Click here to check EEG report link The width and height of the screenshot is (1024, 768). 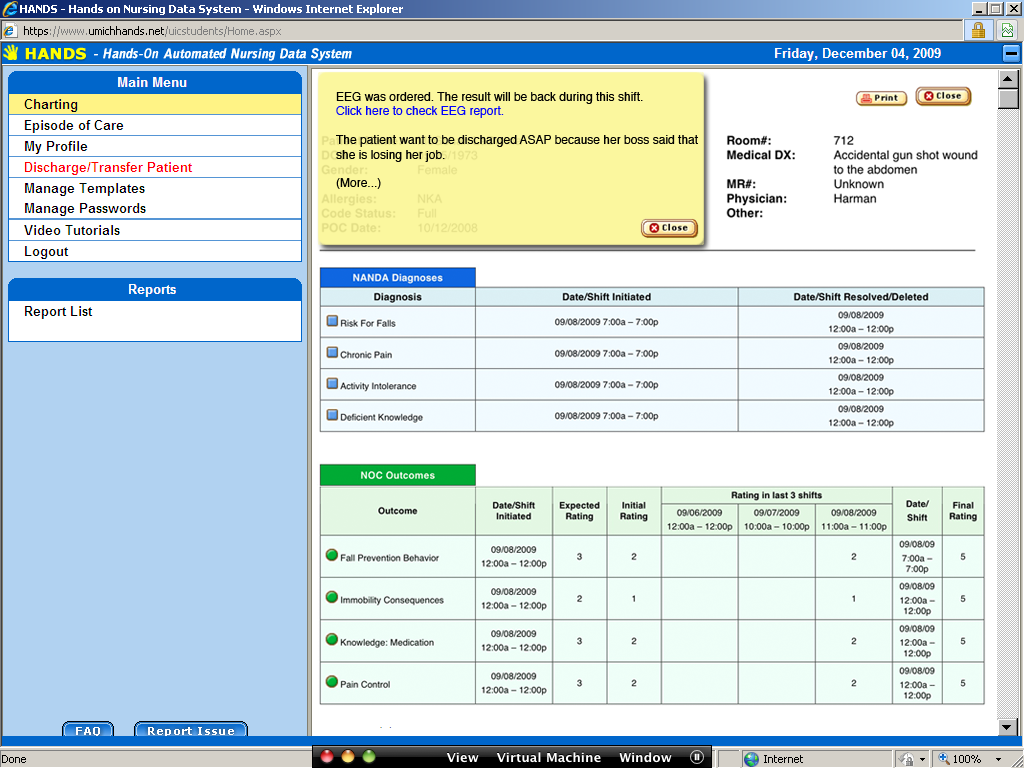click(x=419, y=111)
